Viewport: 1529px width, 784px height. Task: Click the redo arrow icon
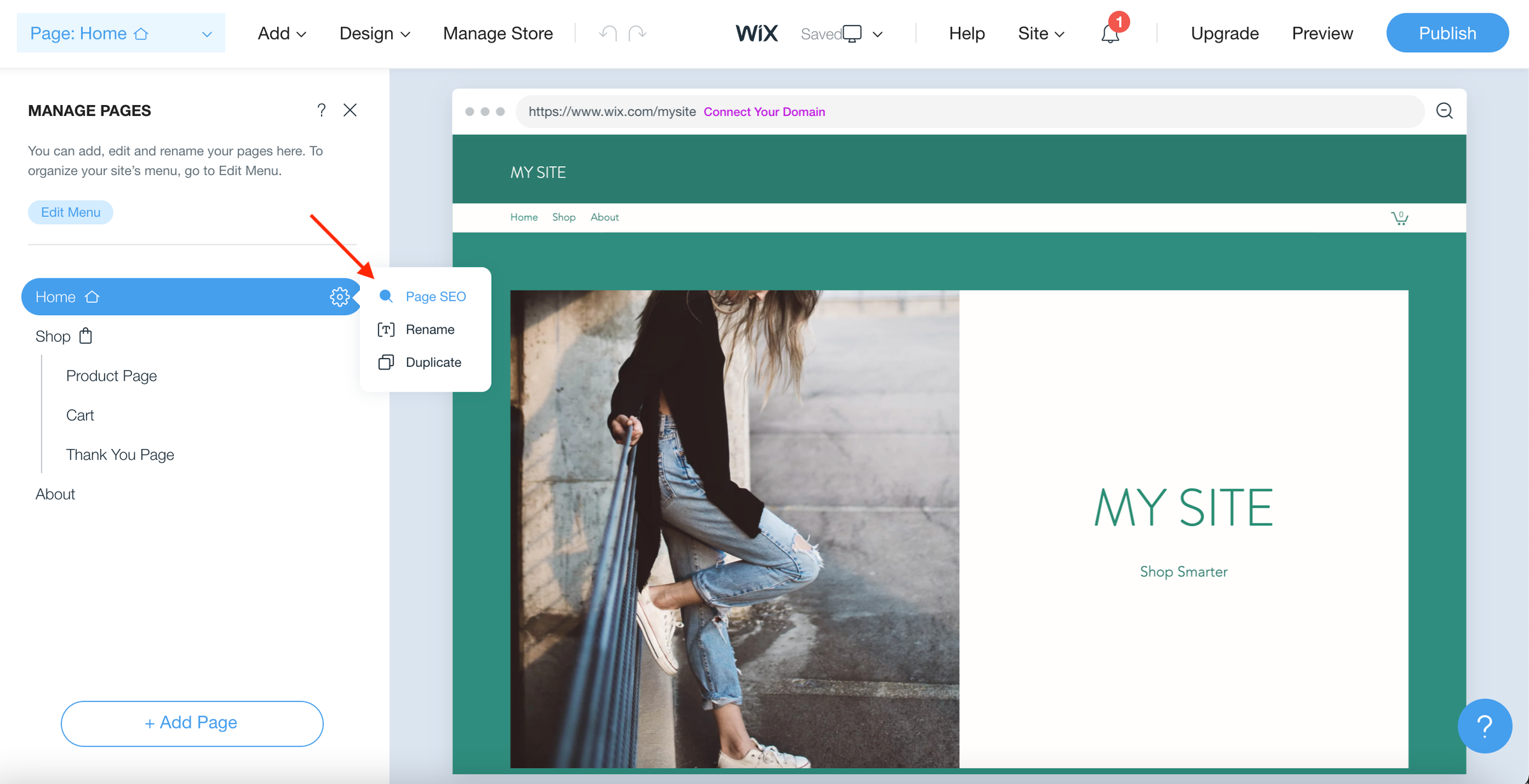[x=637, y=33]
